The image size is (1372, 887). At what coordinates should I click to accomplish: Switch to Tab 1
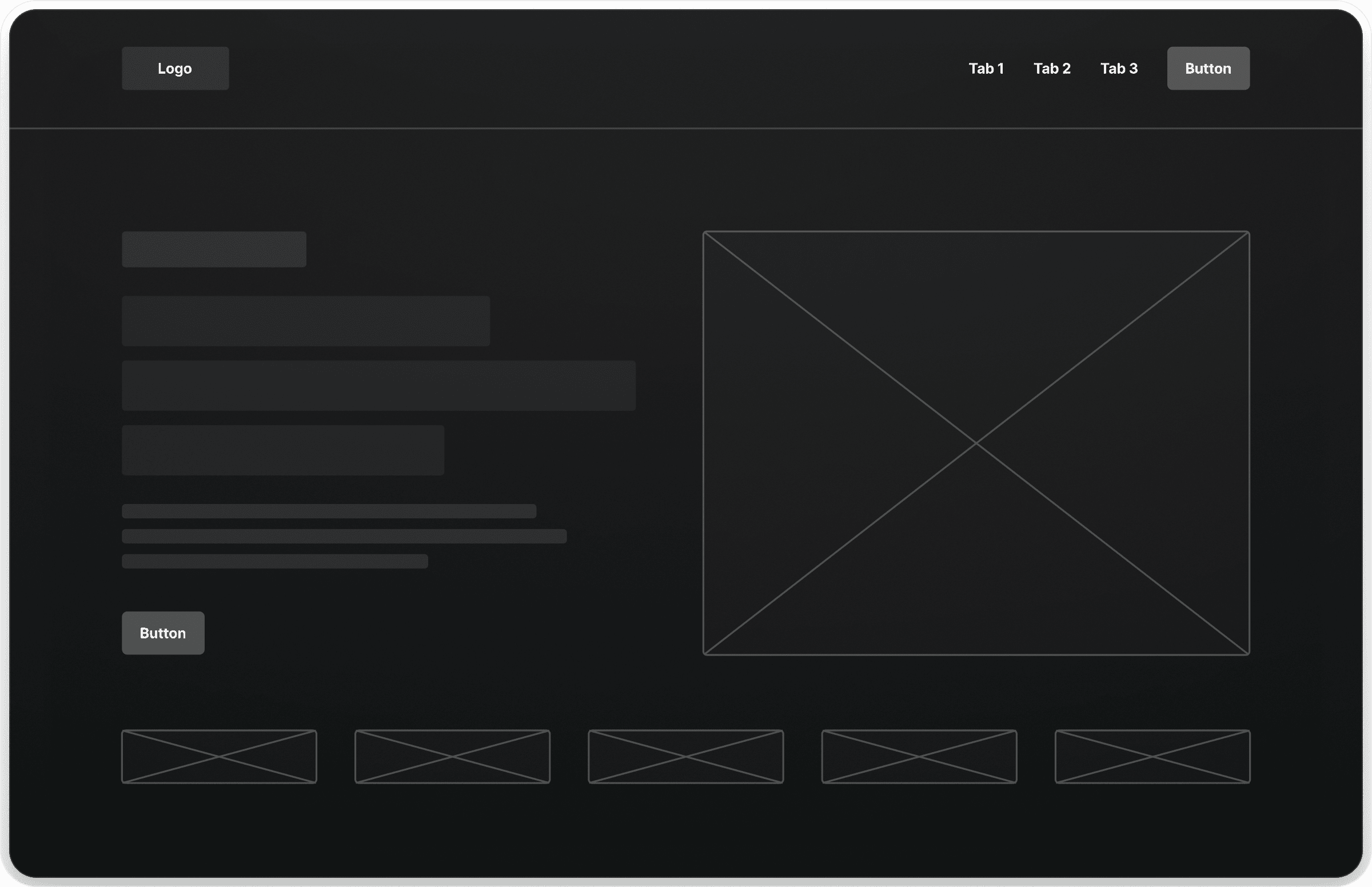click(x=986, y=69)
